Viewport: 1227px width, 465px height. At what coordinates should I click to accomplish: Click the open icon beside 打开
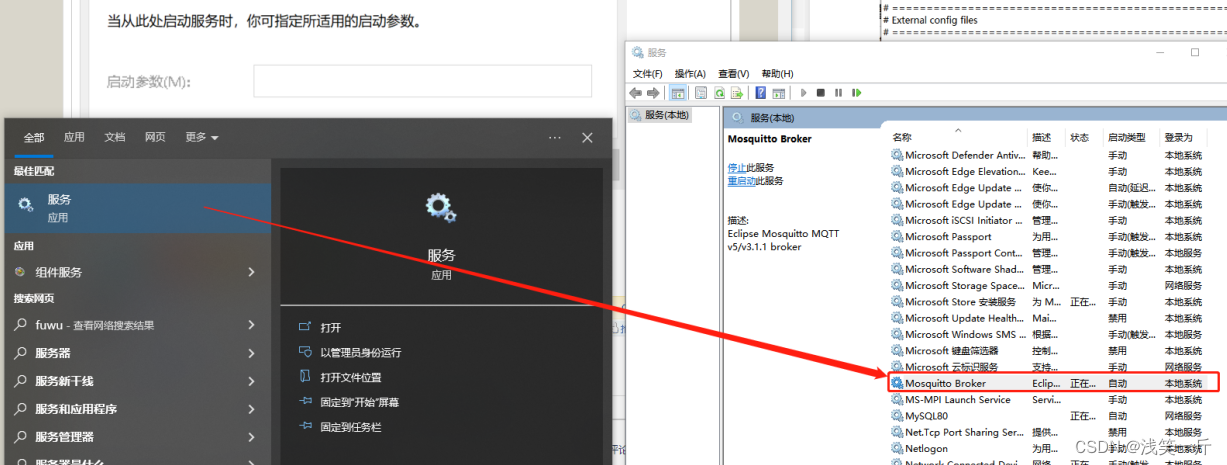point(306,327)
